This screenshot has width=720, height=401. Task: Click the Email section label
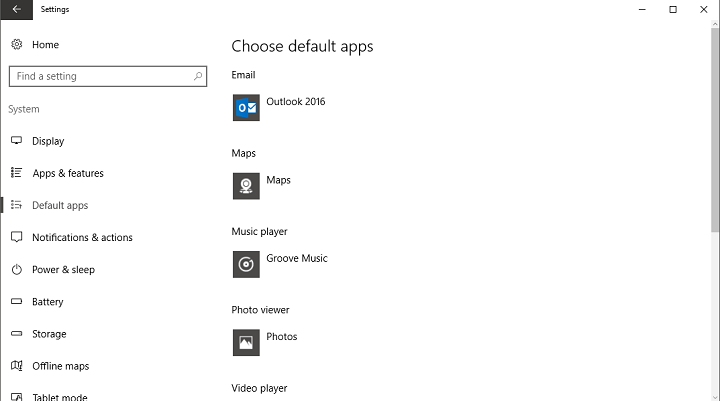pyautogui.click(x=243, y=75)
